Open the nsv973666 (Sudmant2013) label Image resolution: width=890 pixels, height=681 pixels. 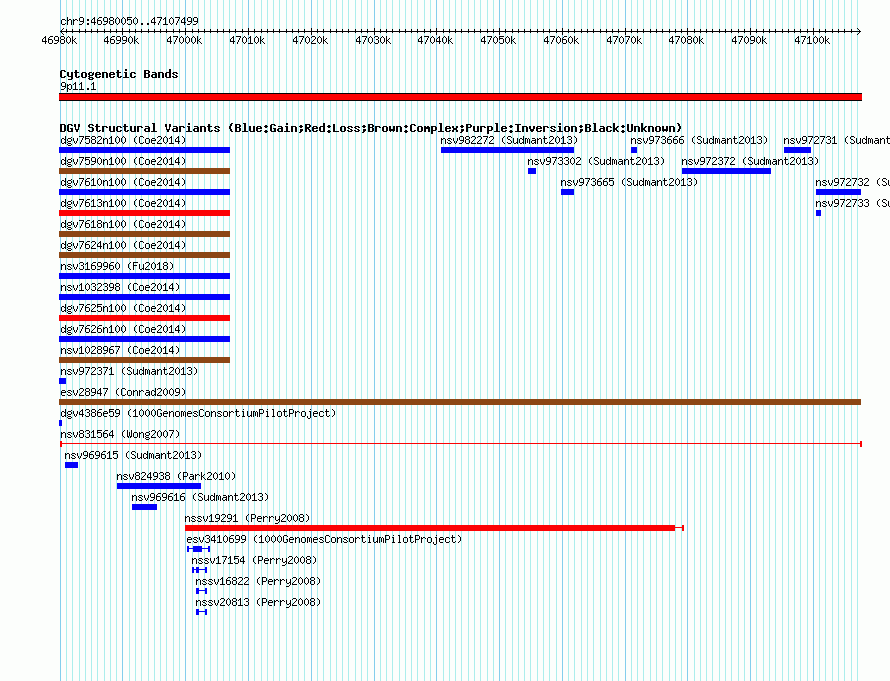click(699, 140)
